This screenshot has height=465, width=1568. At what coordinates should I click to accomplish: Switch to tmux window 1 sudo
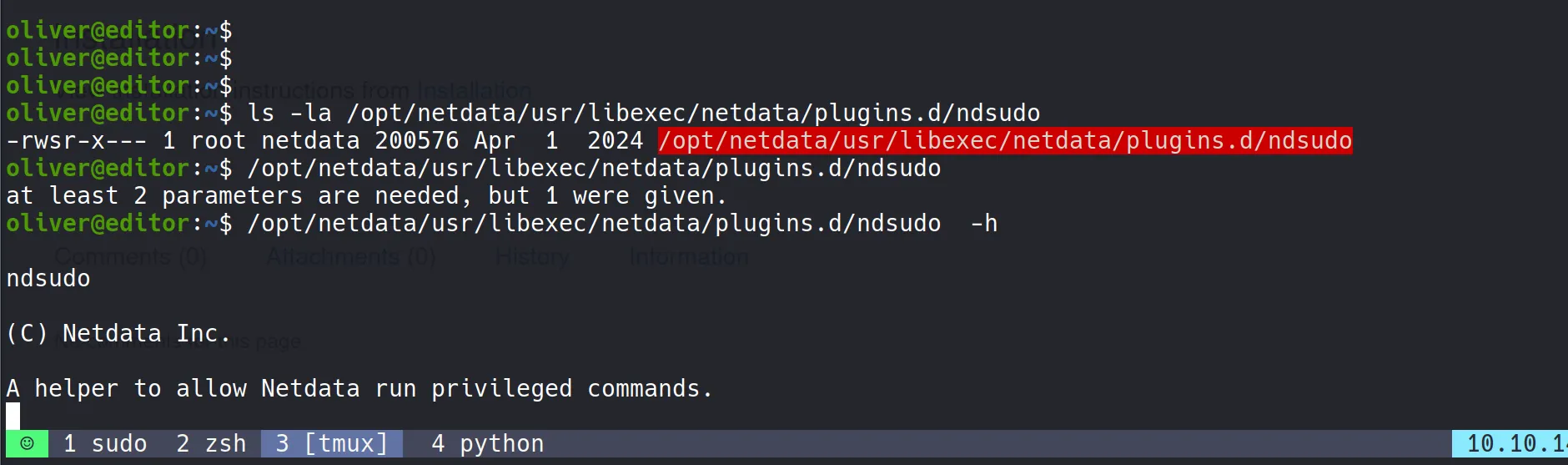(x=105, y=443)
